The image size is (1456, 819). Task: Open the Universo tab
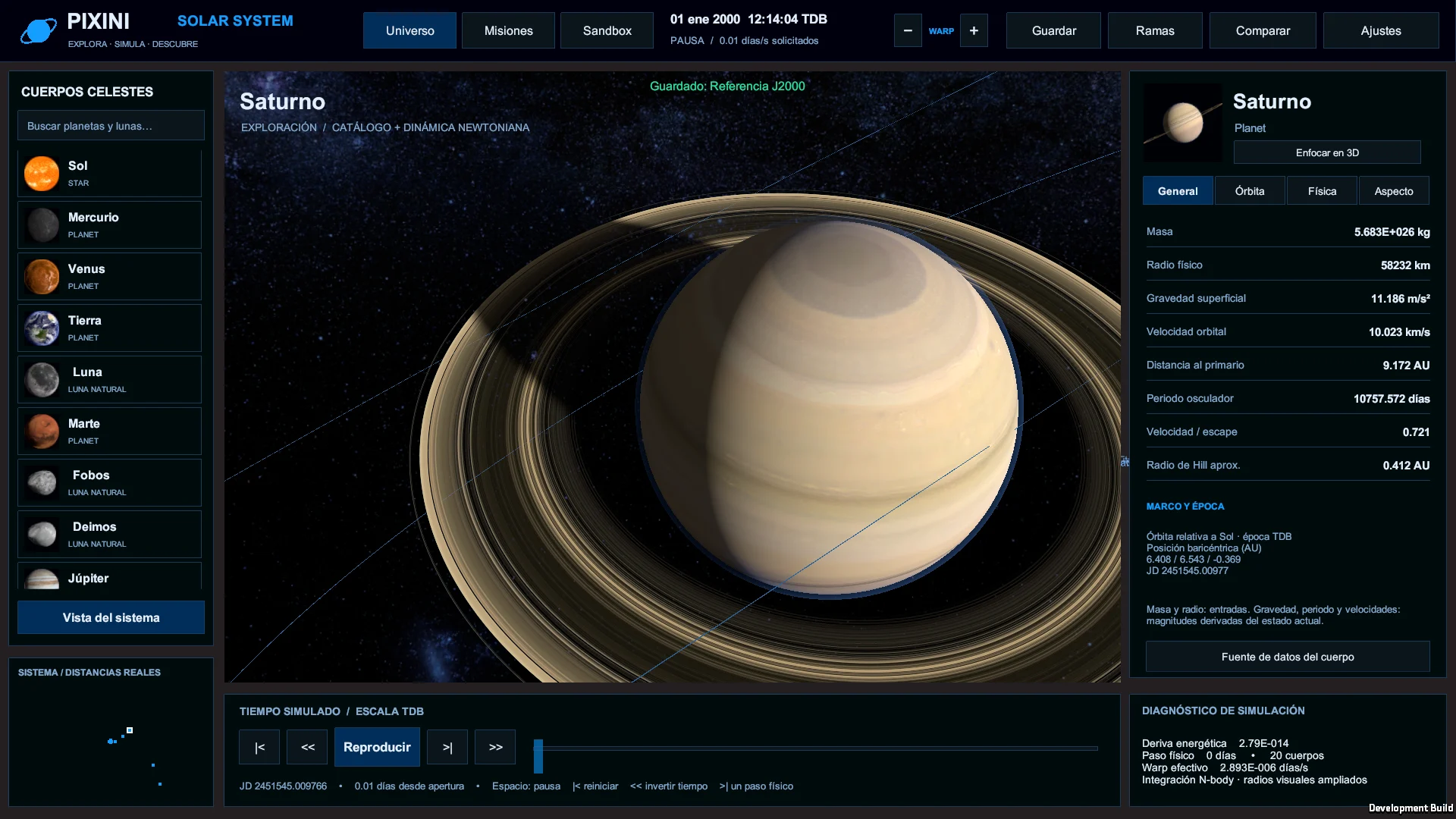409,30
